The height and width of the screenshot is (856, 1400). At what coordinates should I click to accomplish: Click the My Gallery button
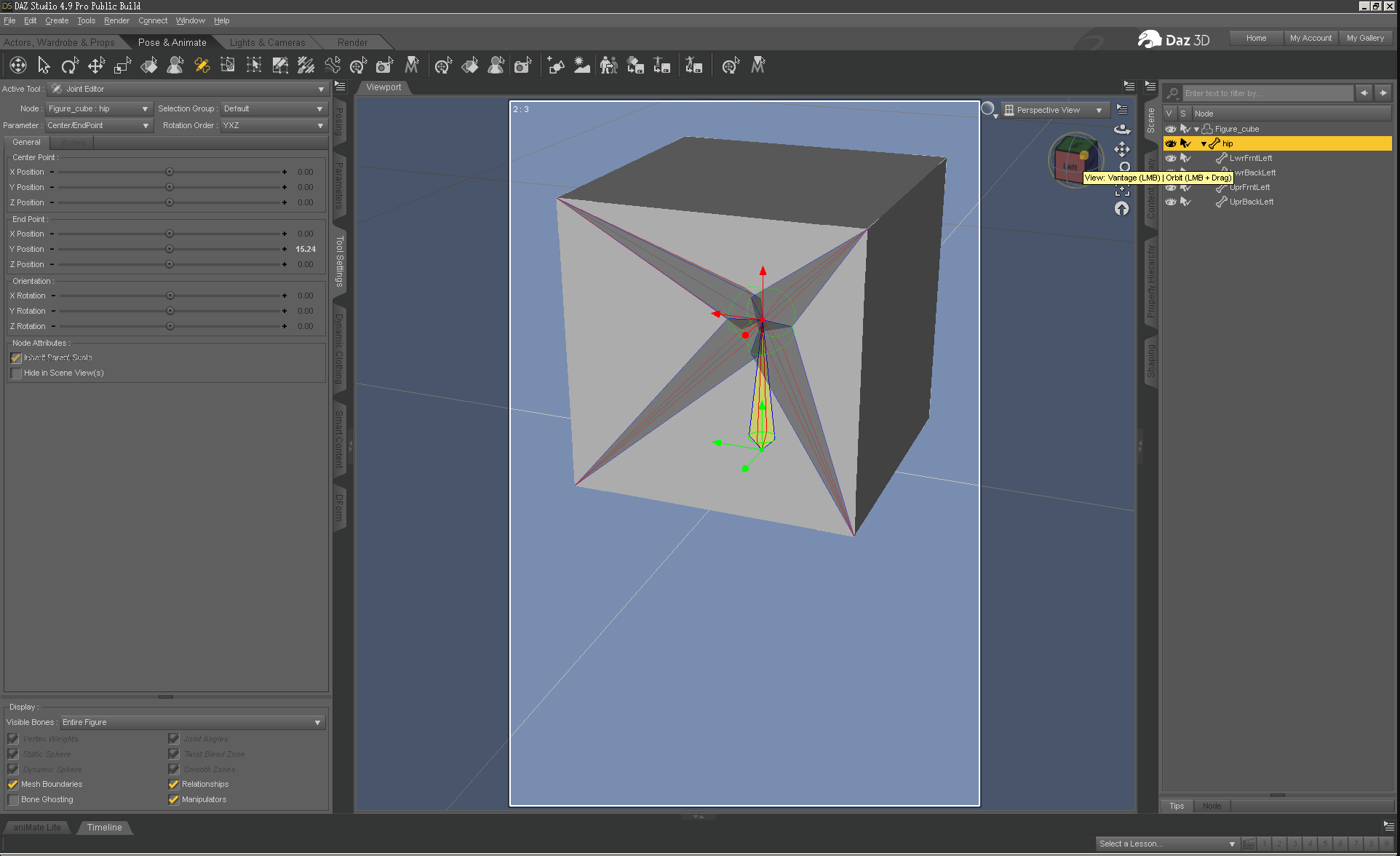pos(1365,38)
